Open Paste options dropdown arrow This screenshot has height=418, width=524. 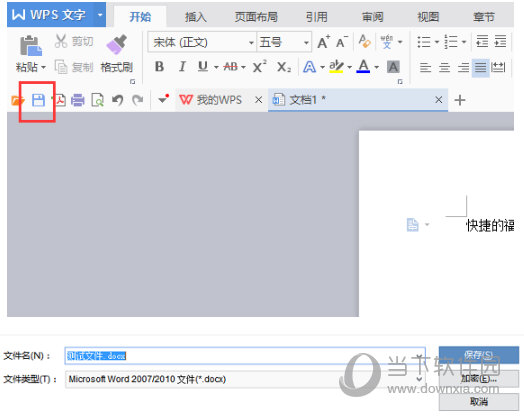click(x=43, y=67)
